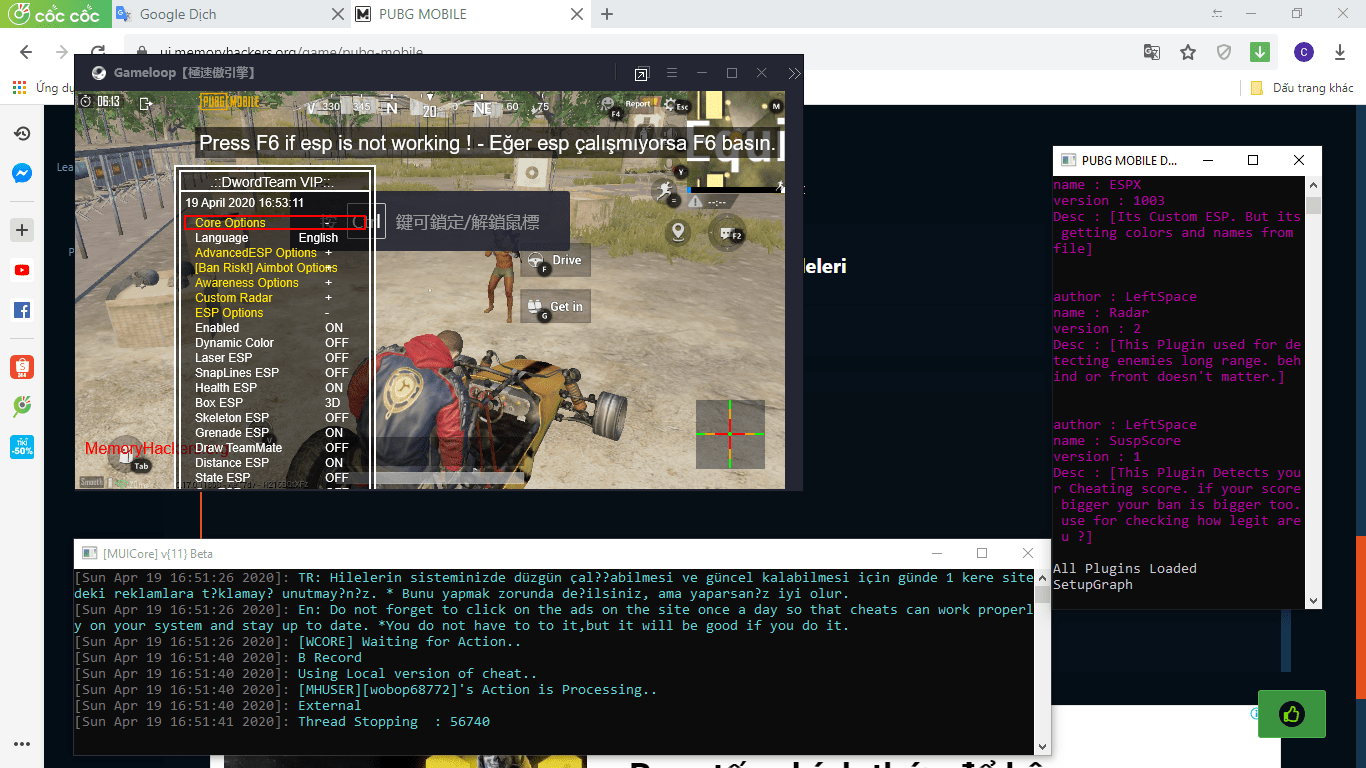
Task: Toggle the Distance ESP option
Action: point(270,463)
